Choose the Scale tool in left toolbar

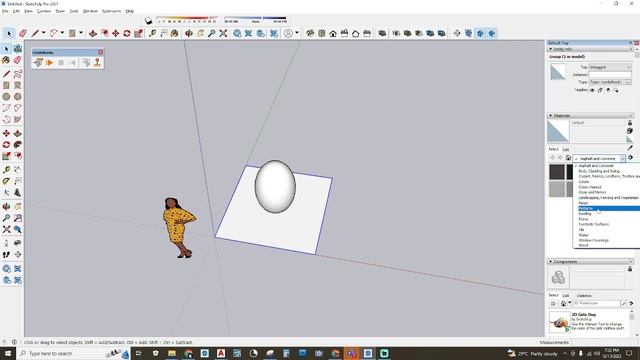click(x=6, y=156)
